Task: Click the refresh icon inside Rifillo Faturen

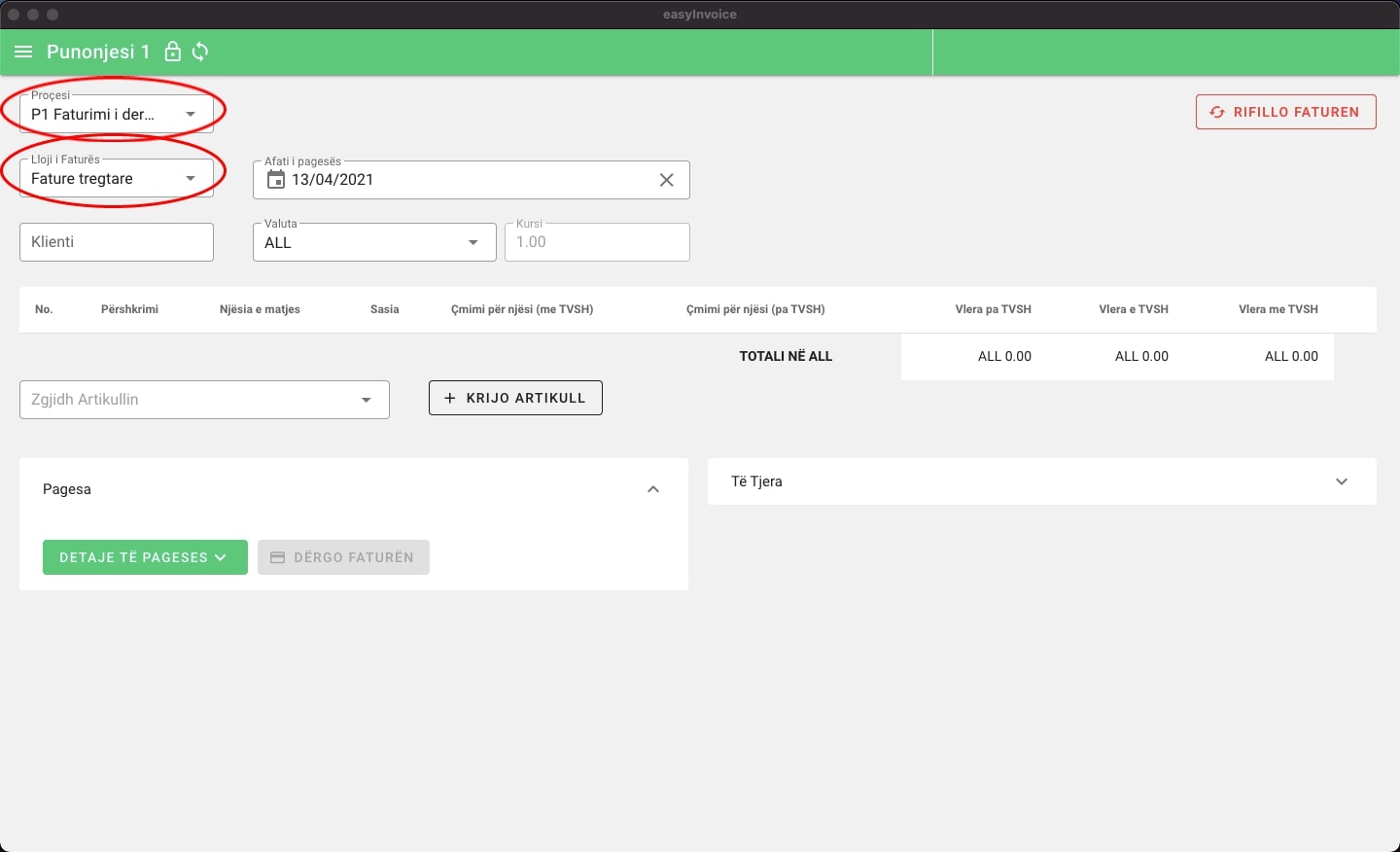Action: [x=1217, y=112]
